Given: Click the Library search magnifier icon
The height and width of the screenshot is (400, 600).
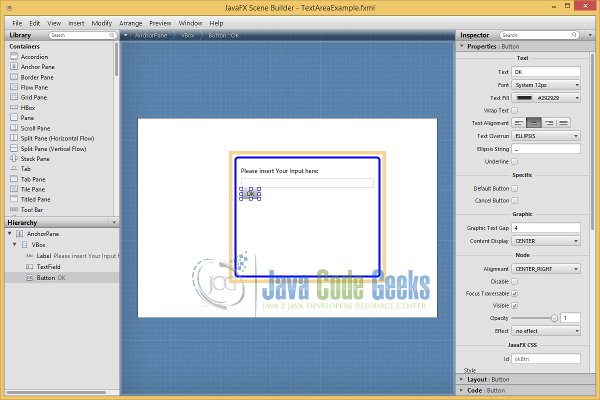Looking at the screenshot, I should tap(112, 35).
